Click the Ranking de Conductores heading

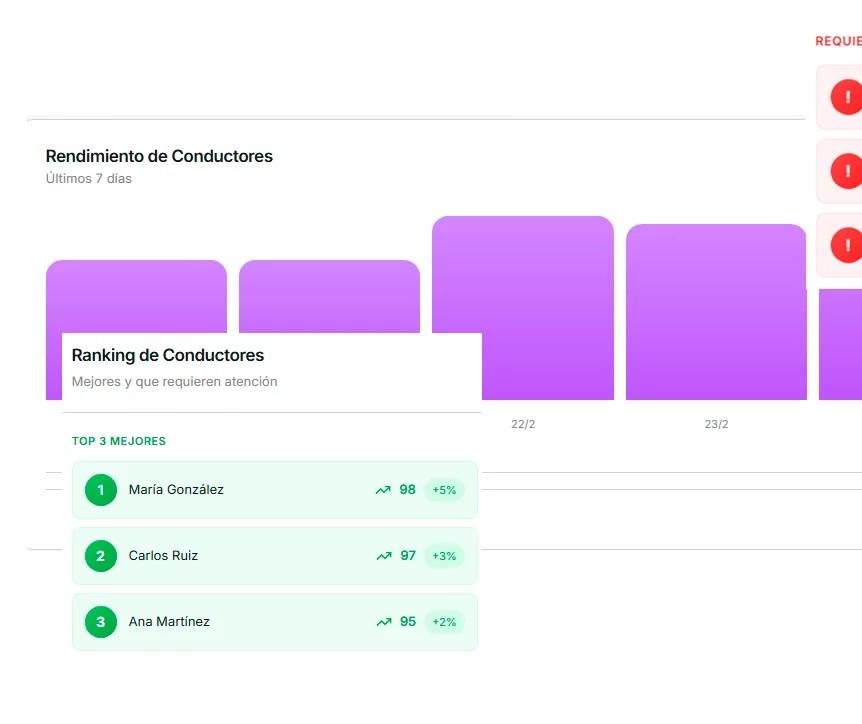click(168, 355)
